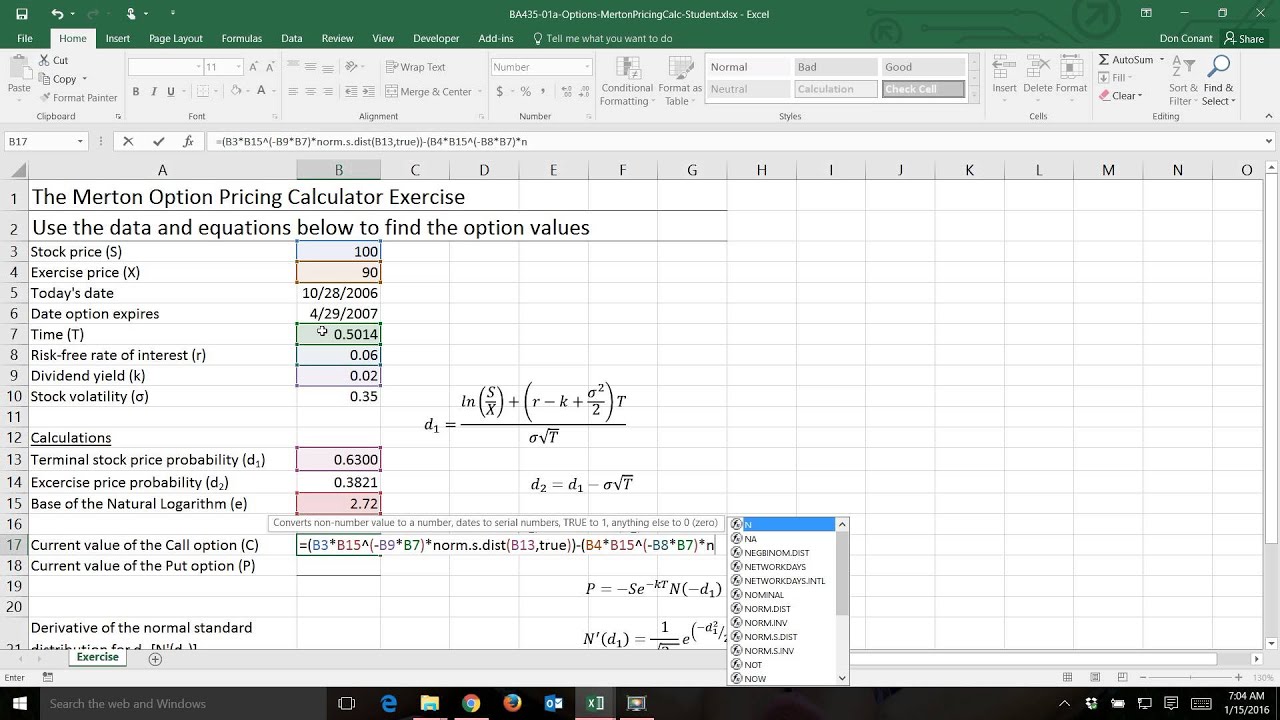1280x720 pixels.
Task: Cancel formula entry with X button
Action: [x=128, y=142]
